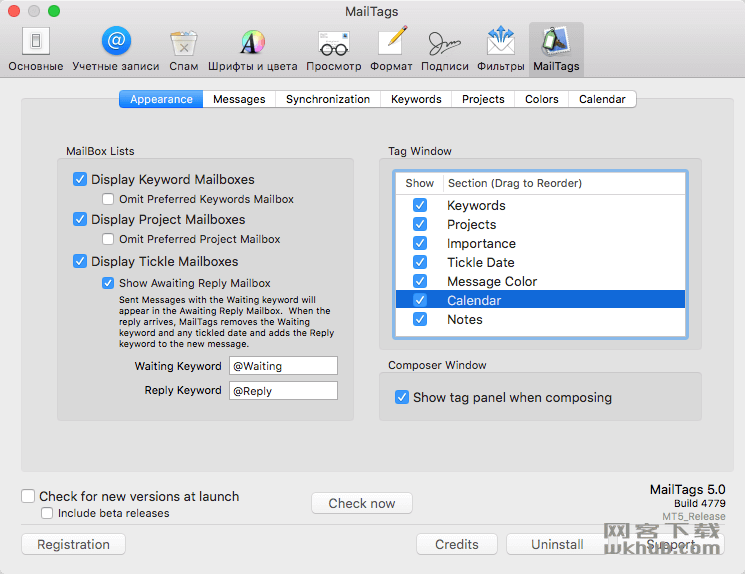Open the Synchronization tab
Viewport: 745px width, 574px height.
pyautogui.click(x=328, y=99)
